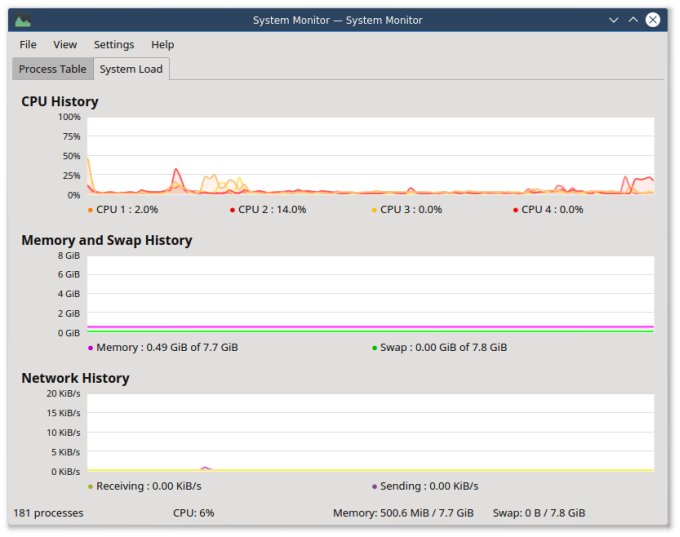Viewport: 680px width, 537px height.
Task: Close the System Monitor window
Action: (x=653, y=20)
